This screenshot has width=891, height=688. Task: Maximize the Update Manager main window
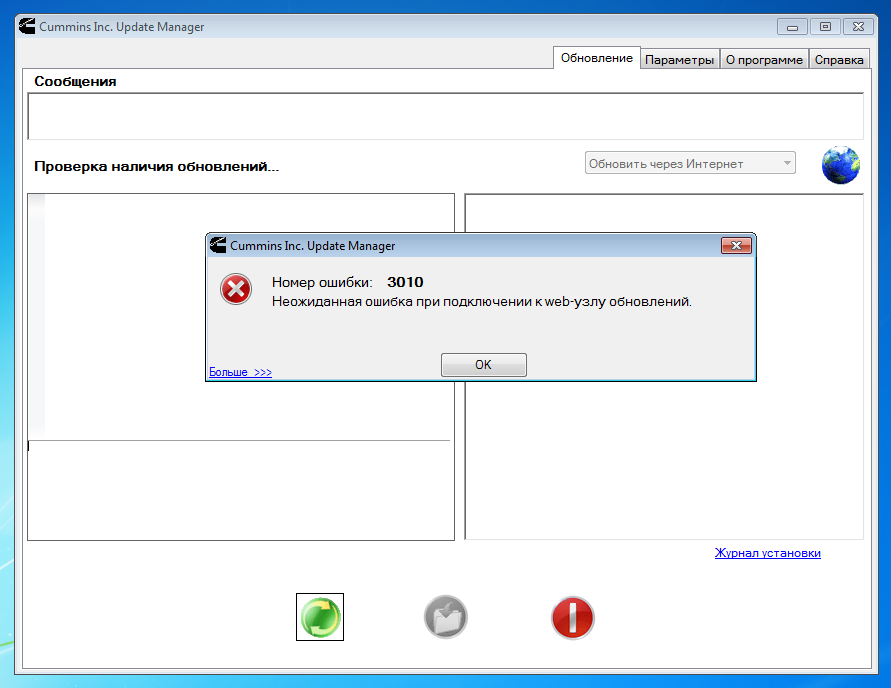coord(825,27)
